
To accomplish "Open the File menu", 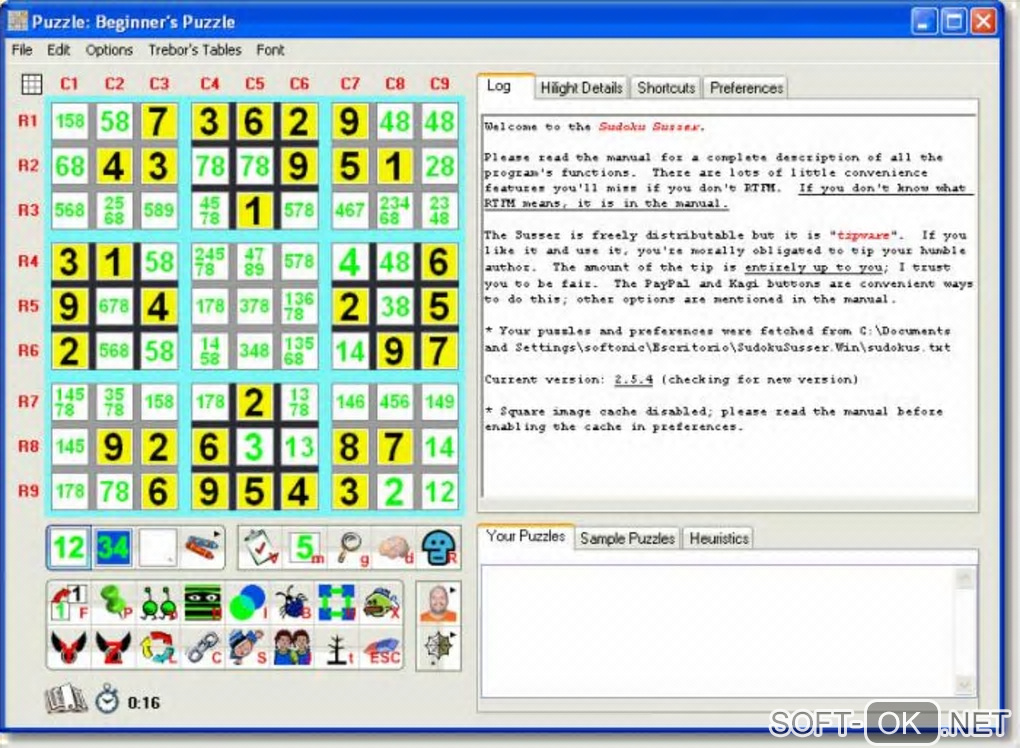I will pyautogui.click(x=21, y=50).
